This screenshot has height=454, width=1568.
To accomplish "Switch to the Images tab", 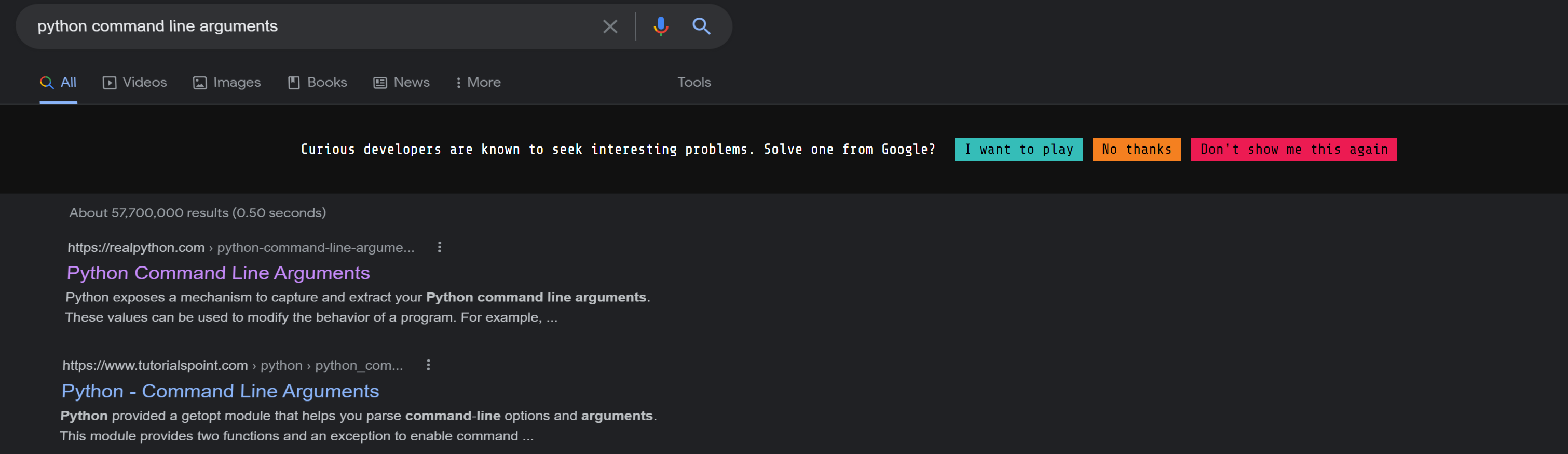I will pos(227,82).
